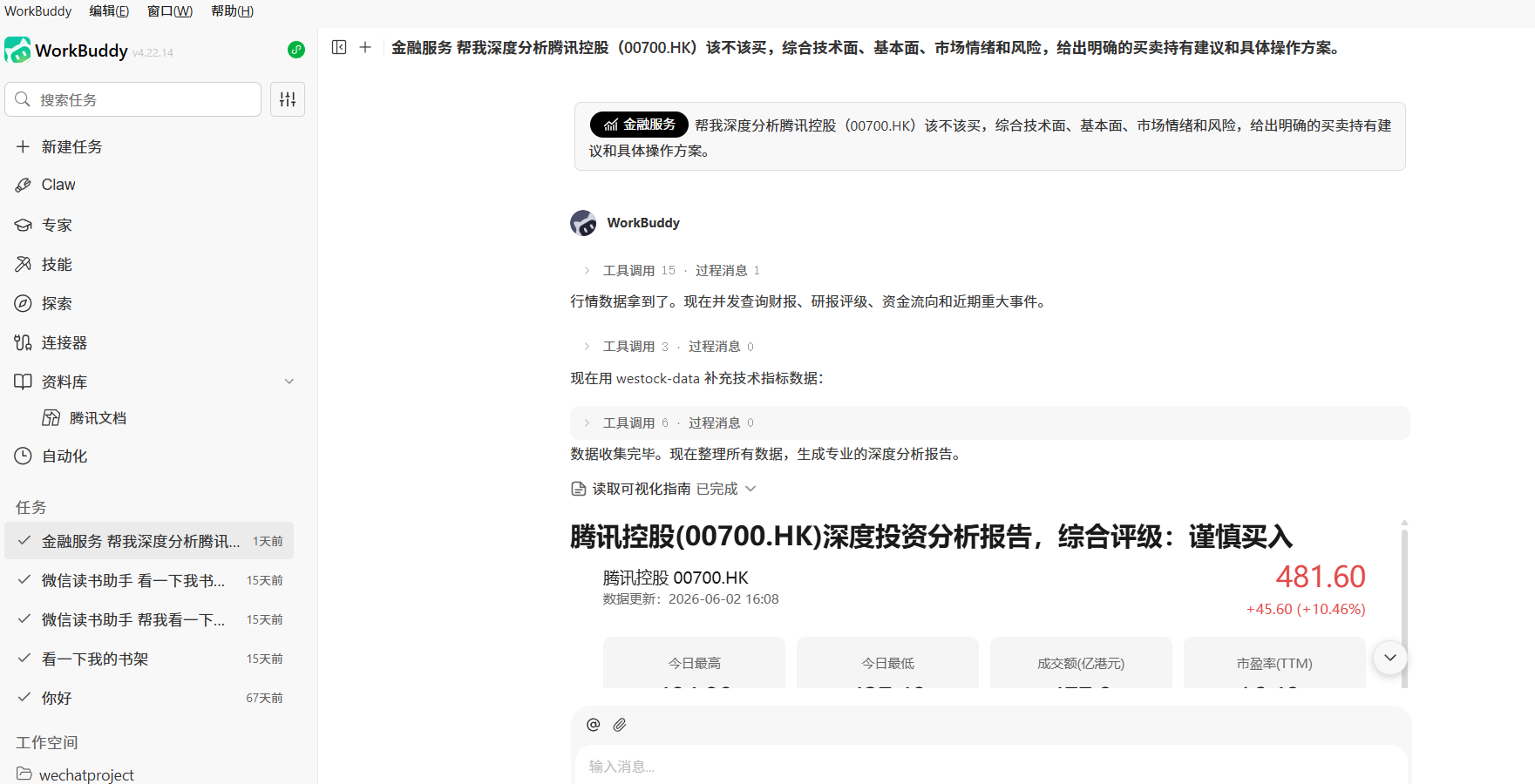Click the 今日最高 stat card
The height and width of the screenshot is (784, 1535).
coord(694,663)
